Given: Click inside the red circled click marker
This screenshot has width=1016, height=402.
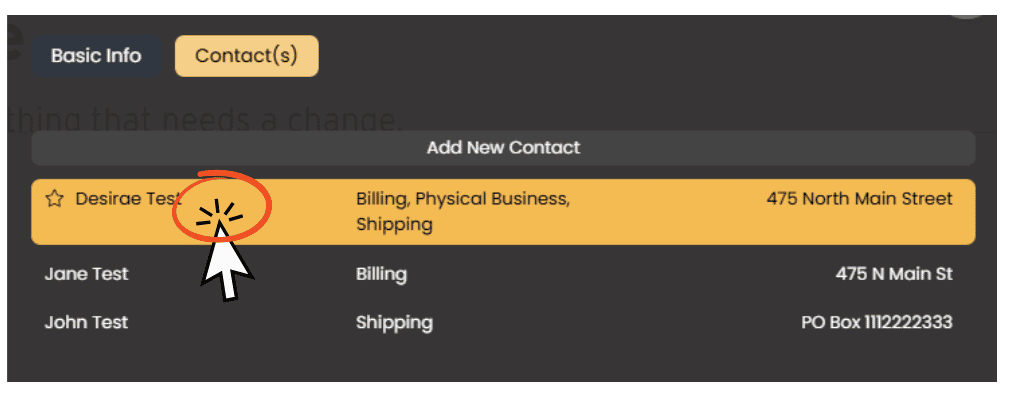Looking at the screenshot, I should 221,206.
